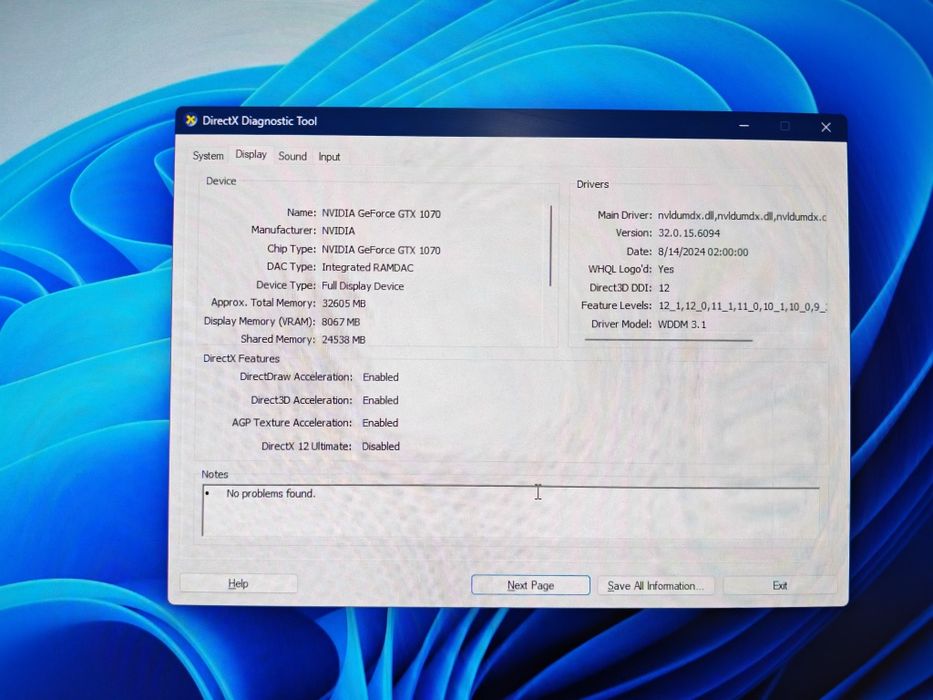Click driver Version 32.0.15.6094
Screen dimensions: 933x700
tap(688, 233)
